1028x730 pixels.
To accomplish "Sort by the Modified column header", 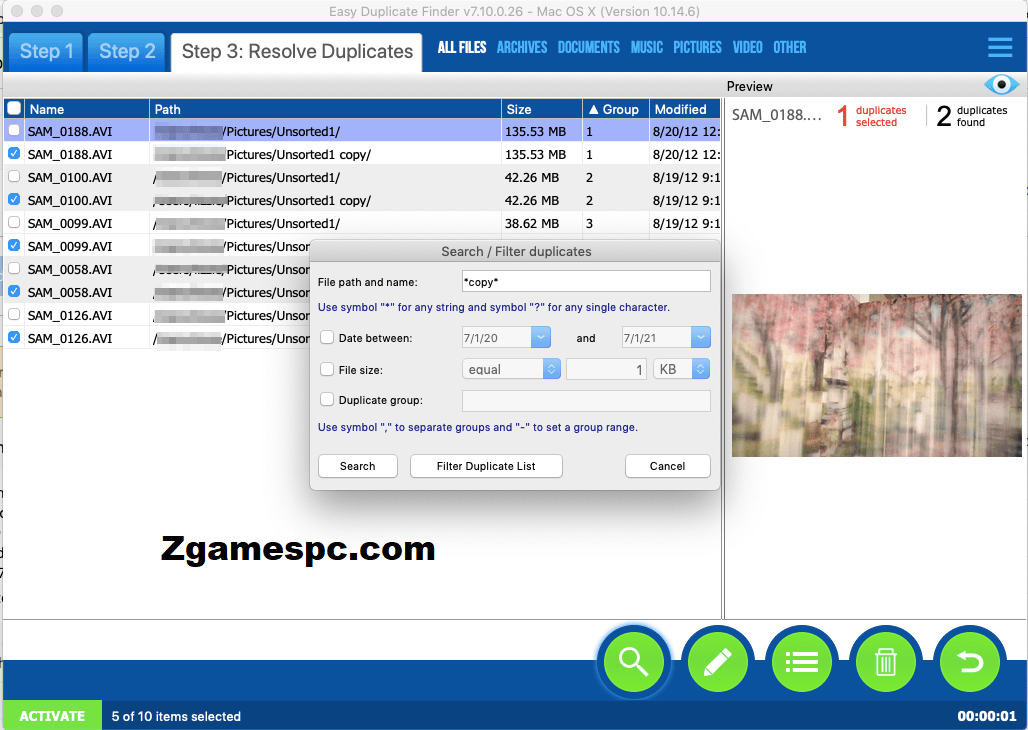I will coord(685,109).
